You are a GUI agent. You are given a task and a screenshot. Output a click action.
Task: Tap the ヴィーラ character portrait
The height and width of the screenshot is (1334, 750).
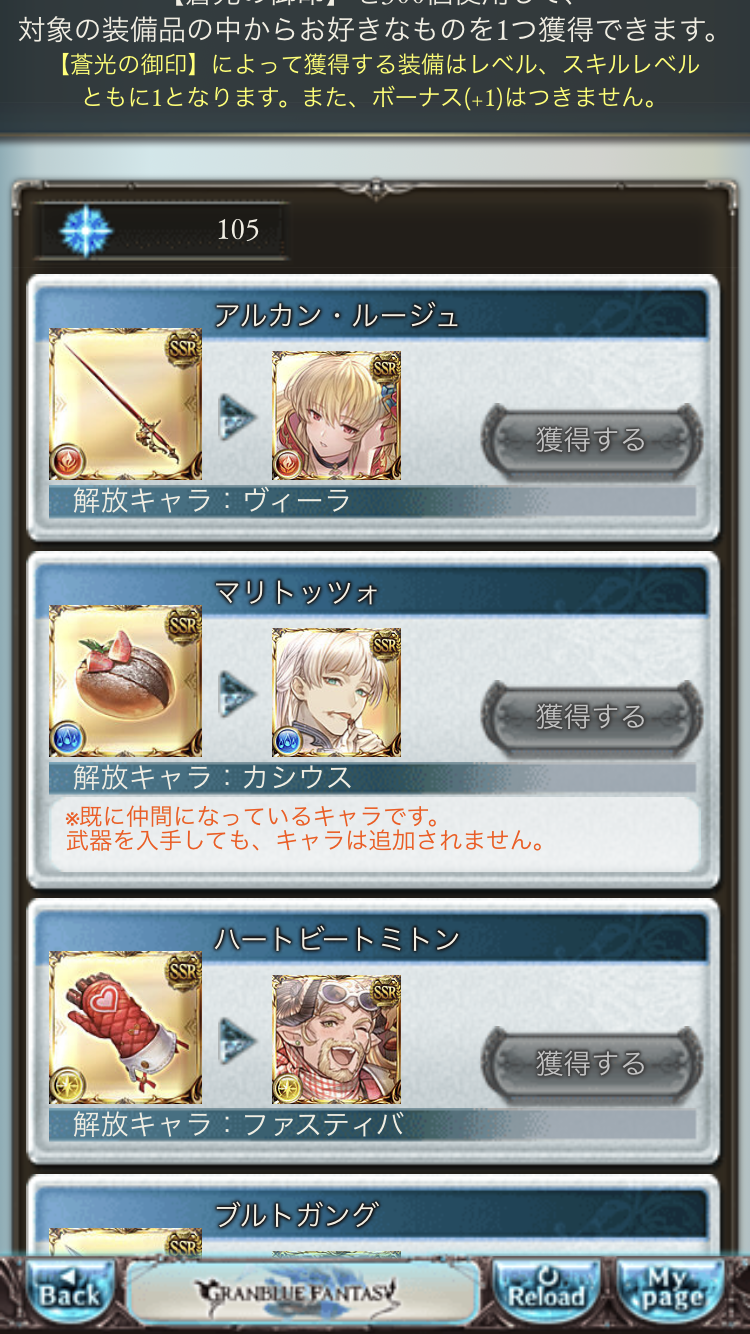(336, 415)
